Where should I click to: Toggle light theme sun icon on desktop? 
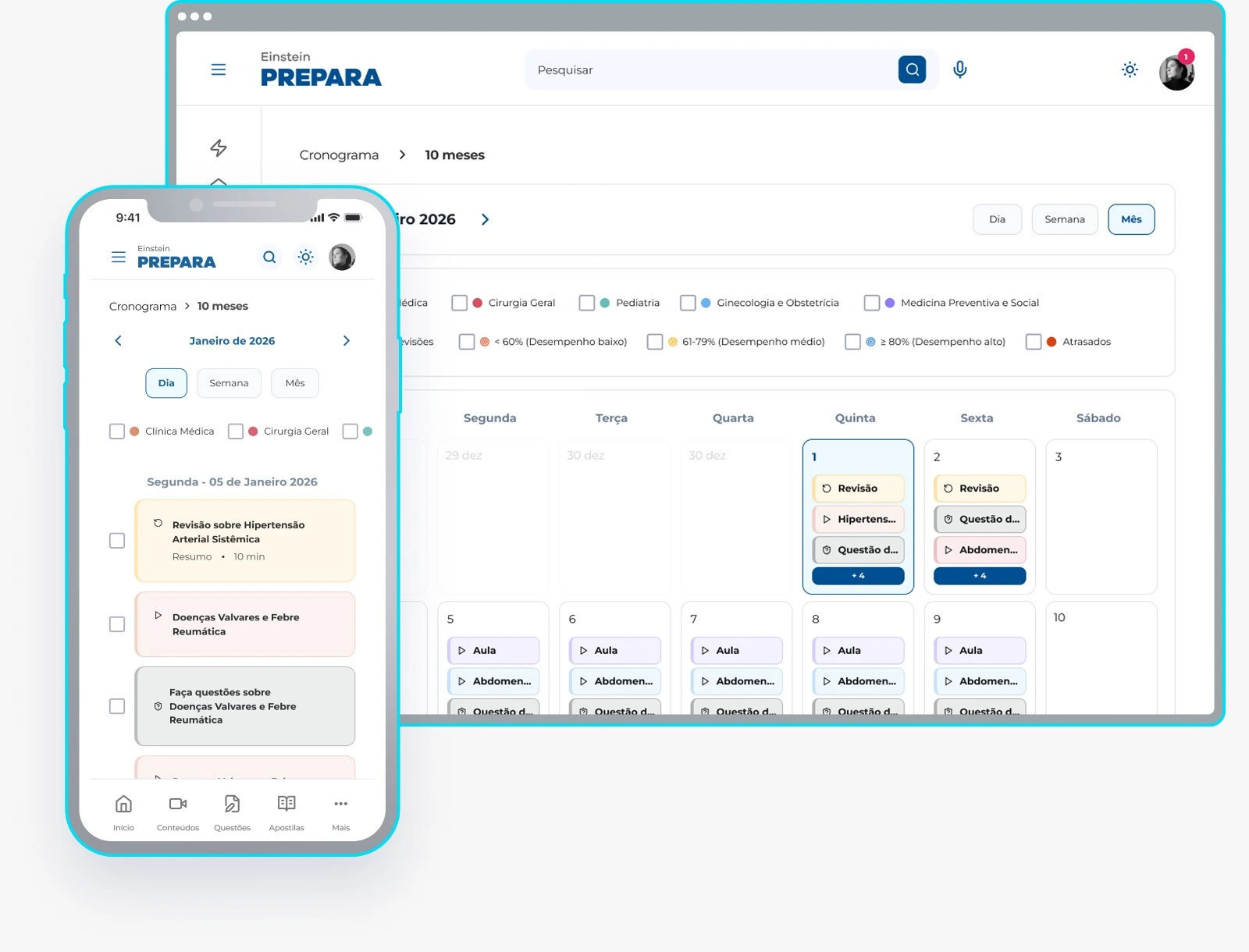coord(1130,69)
